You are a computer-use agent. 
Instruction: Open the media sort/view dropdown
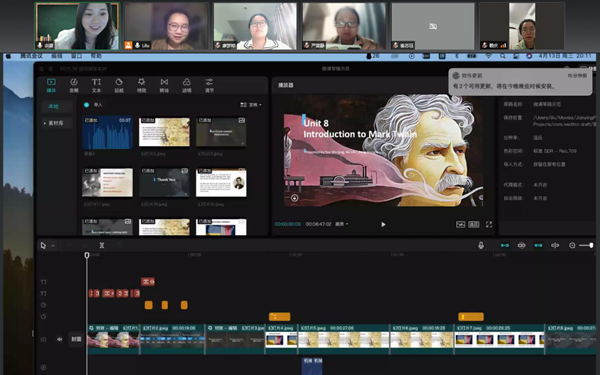251,104
